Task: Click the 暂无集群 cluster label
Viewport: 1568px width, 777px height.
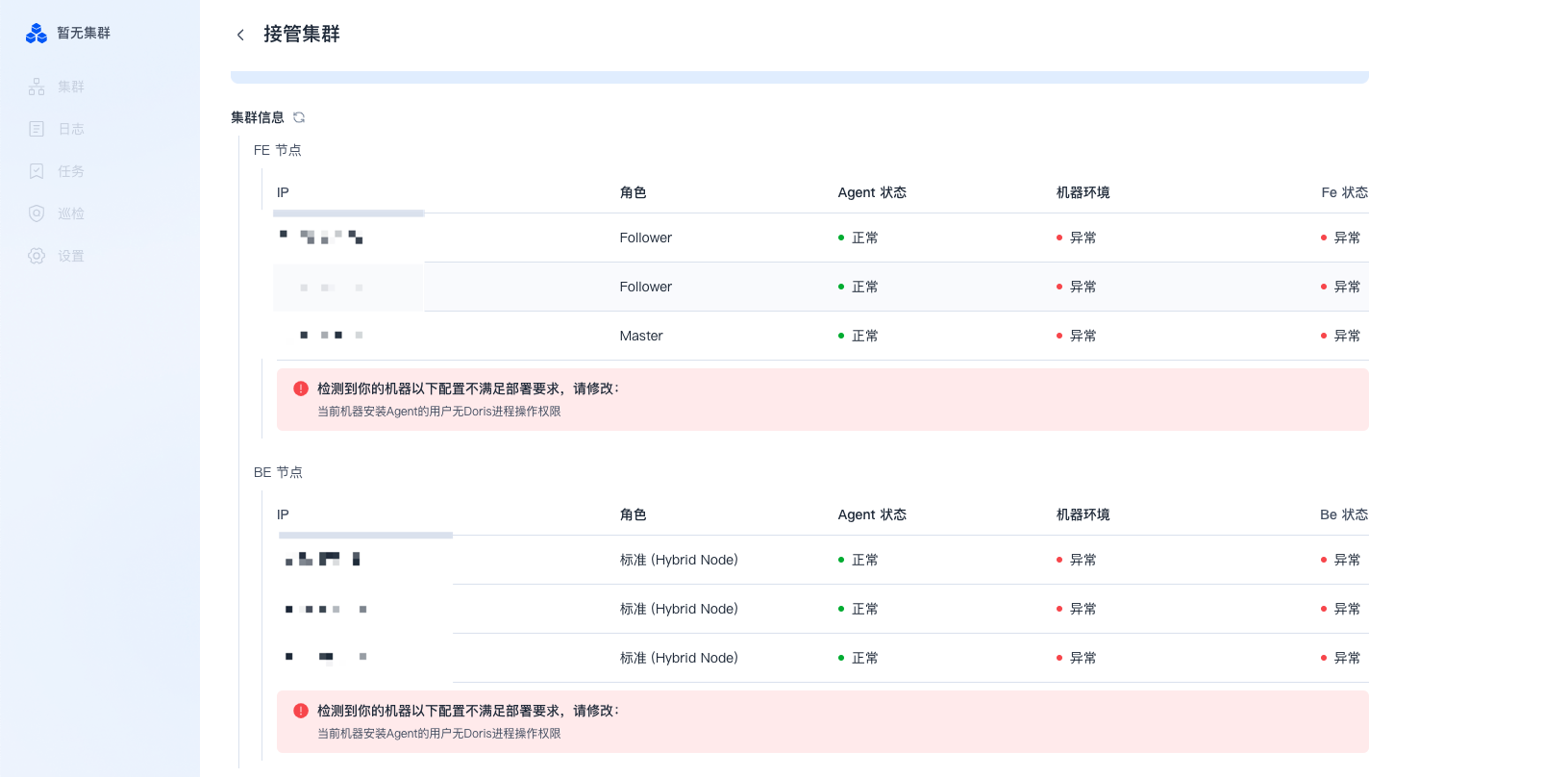Action: [84, 33]
